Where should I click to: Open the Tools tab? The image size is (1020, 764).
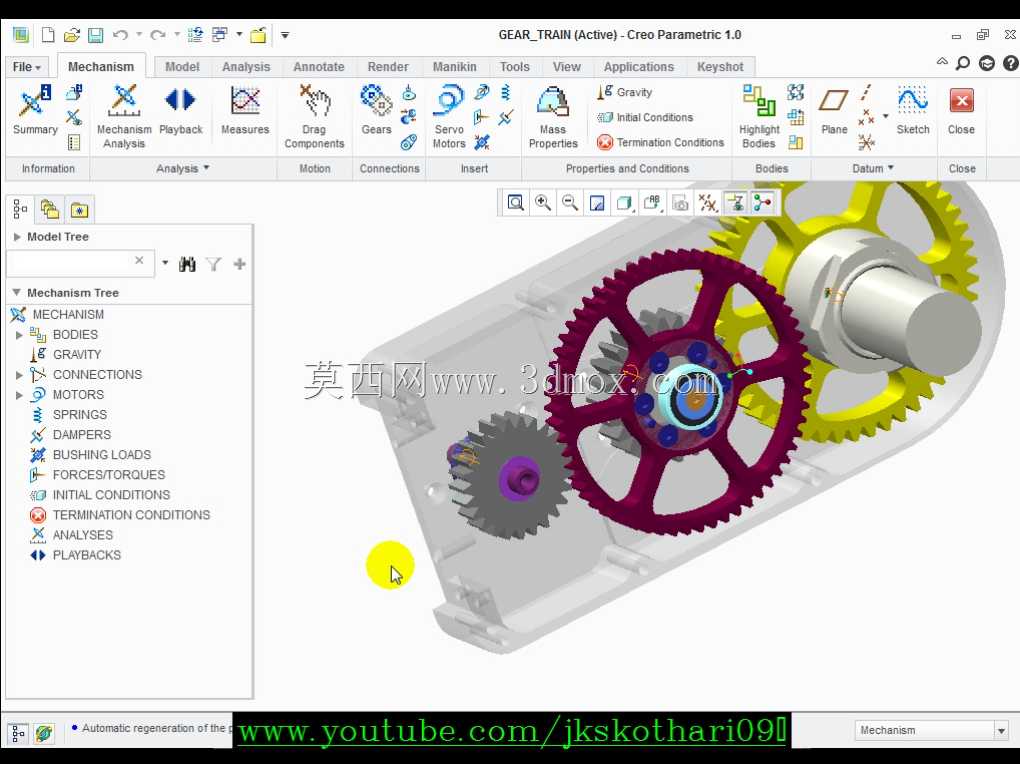[x=515, y=66]
